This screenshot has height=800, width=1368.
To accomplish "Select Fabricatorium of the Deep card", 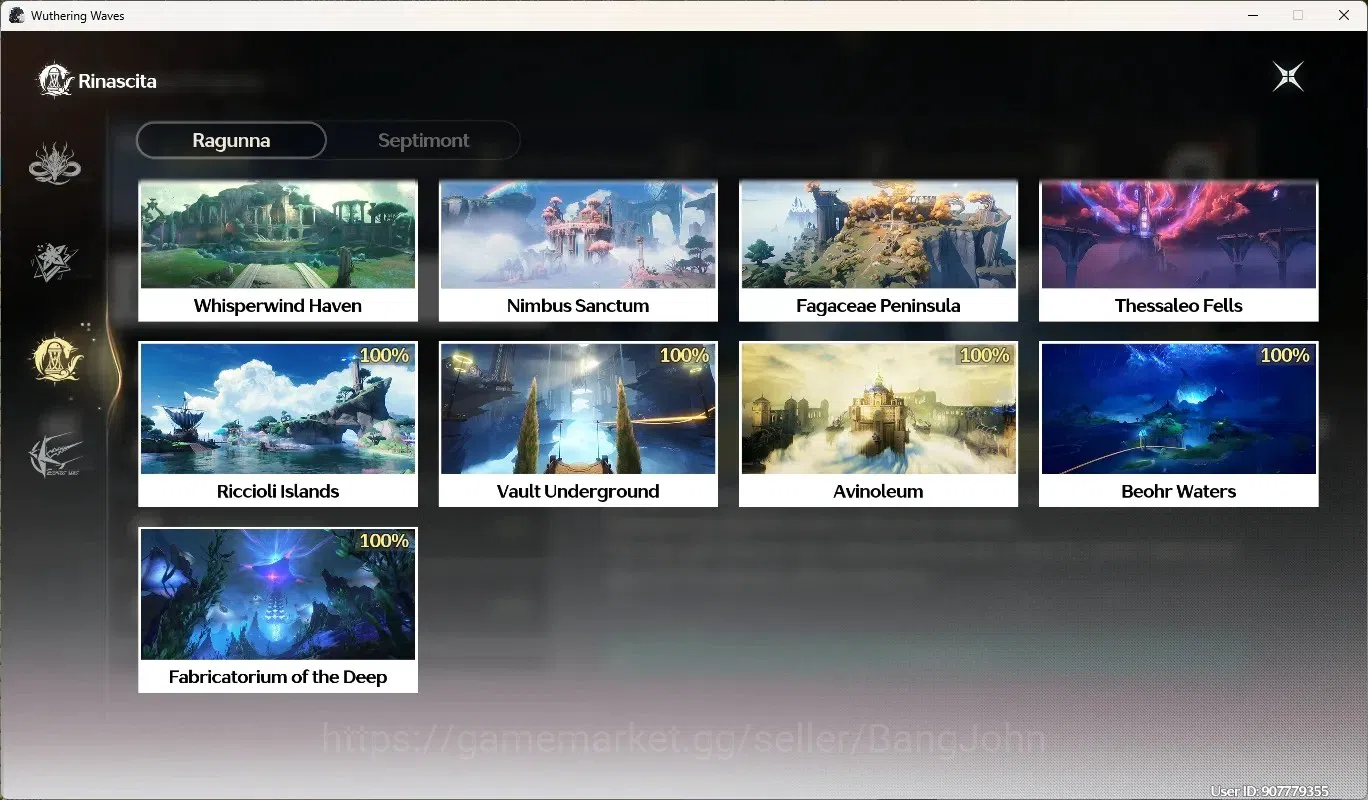I will (x=278, y=610).
